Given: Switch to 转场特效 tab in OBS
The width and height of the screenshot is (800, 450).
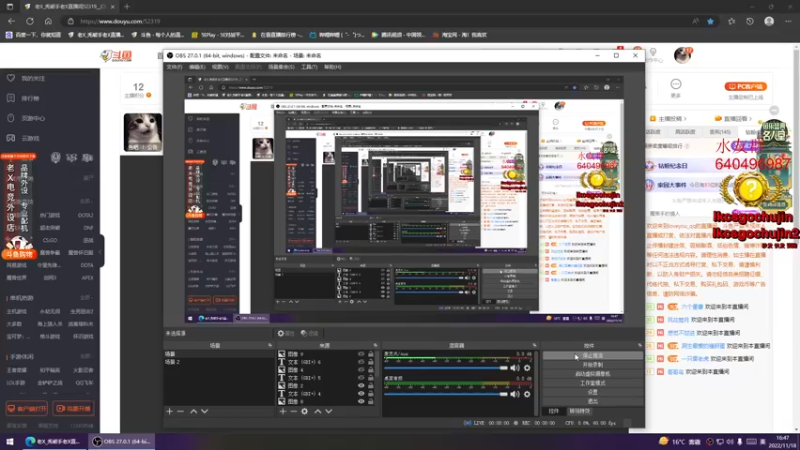Looking at the screenshot, I should (x=580, y=411).
